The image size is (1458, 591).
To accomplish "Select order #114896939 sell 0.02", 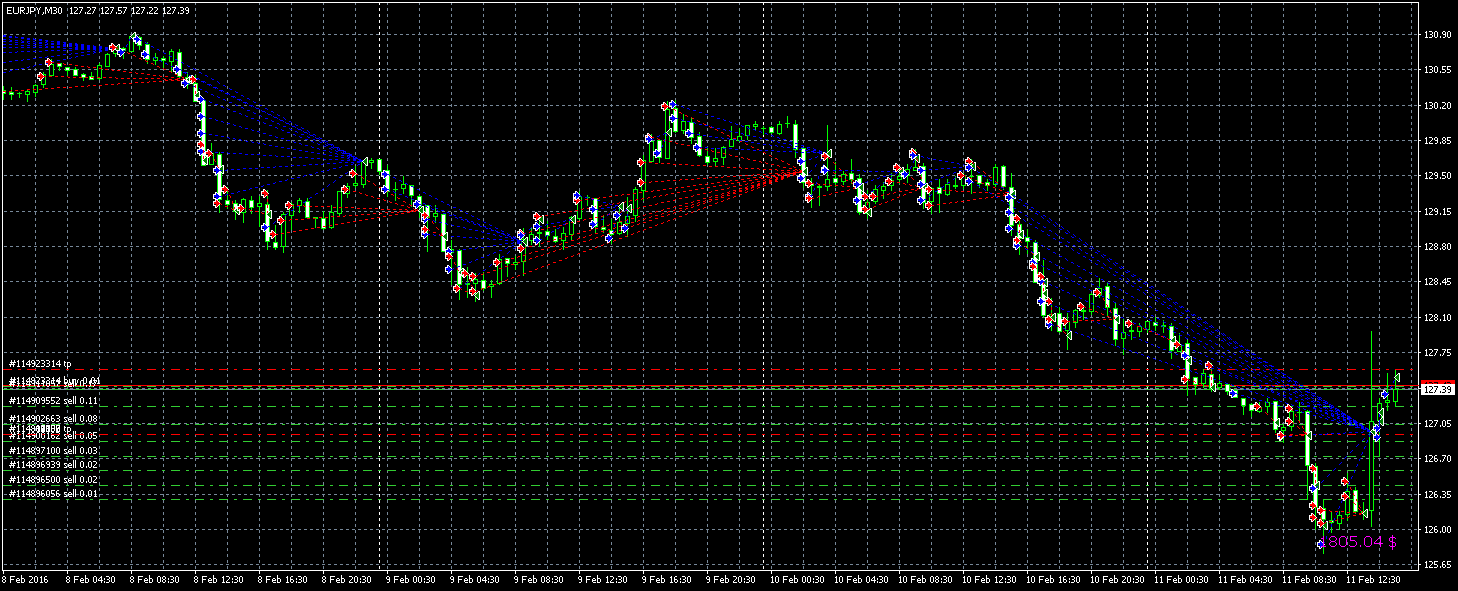I will (53, 465).
